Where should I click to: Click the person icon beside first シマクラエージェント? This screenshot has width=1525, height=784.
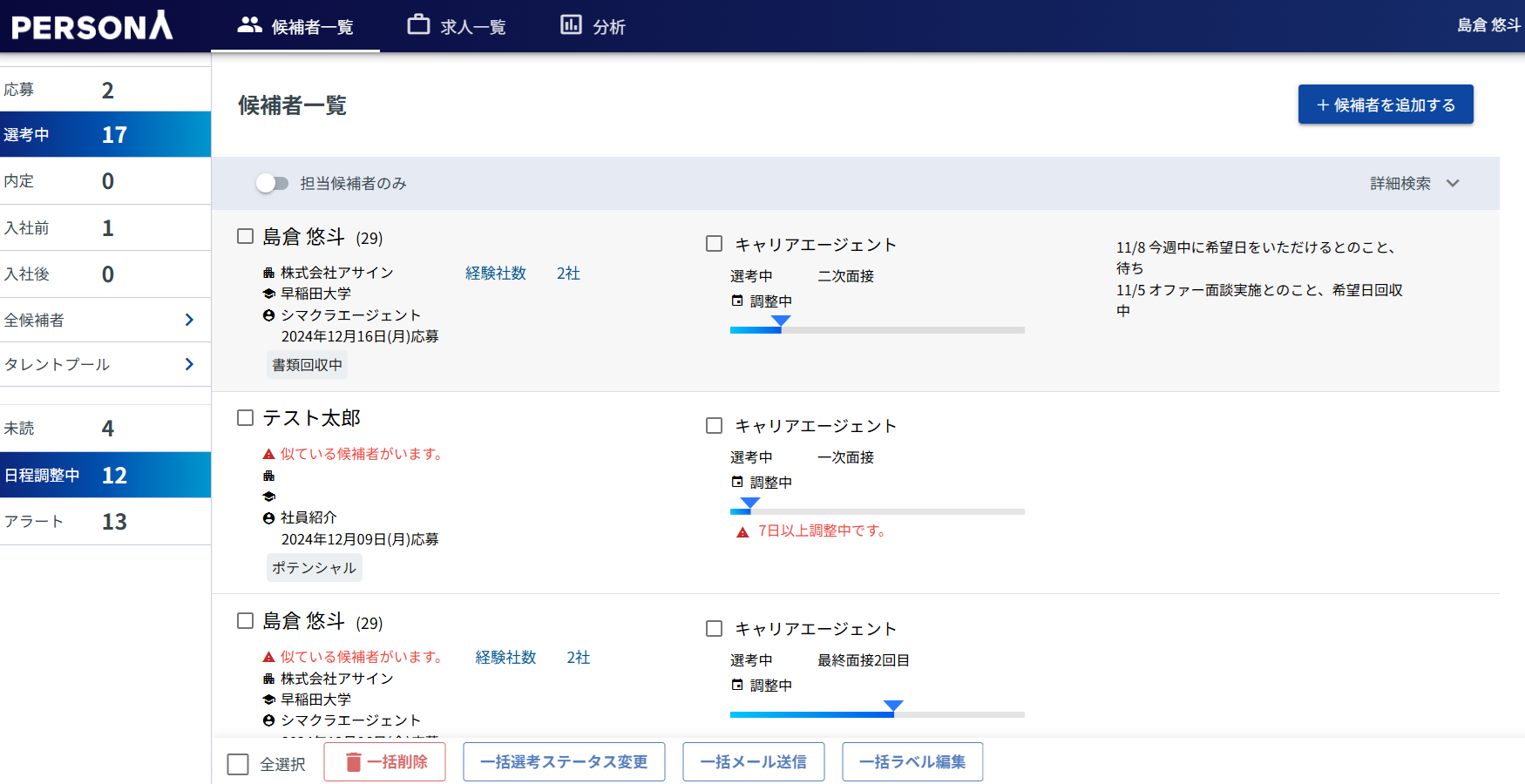269,315
